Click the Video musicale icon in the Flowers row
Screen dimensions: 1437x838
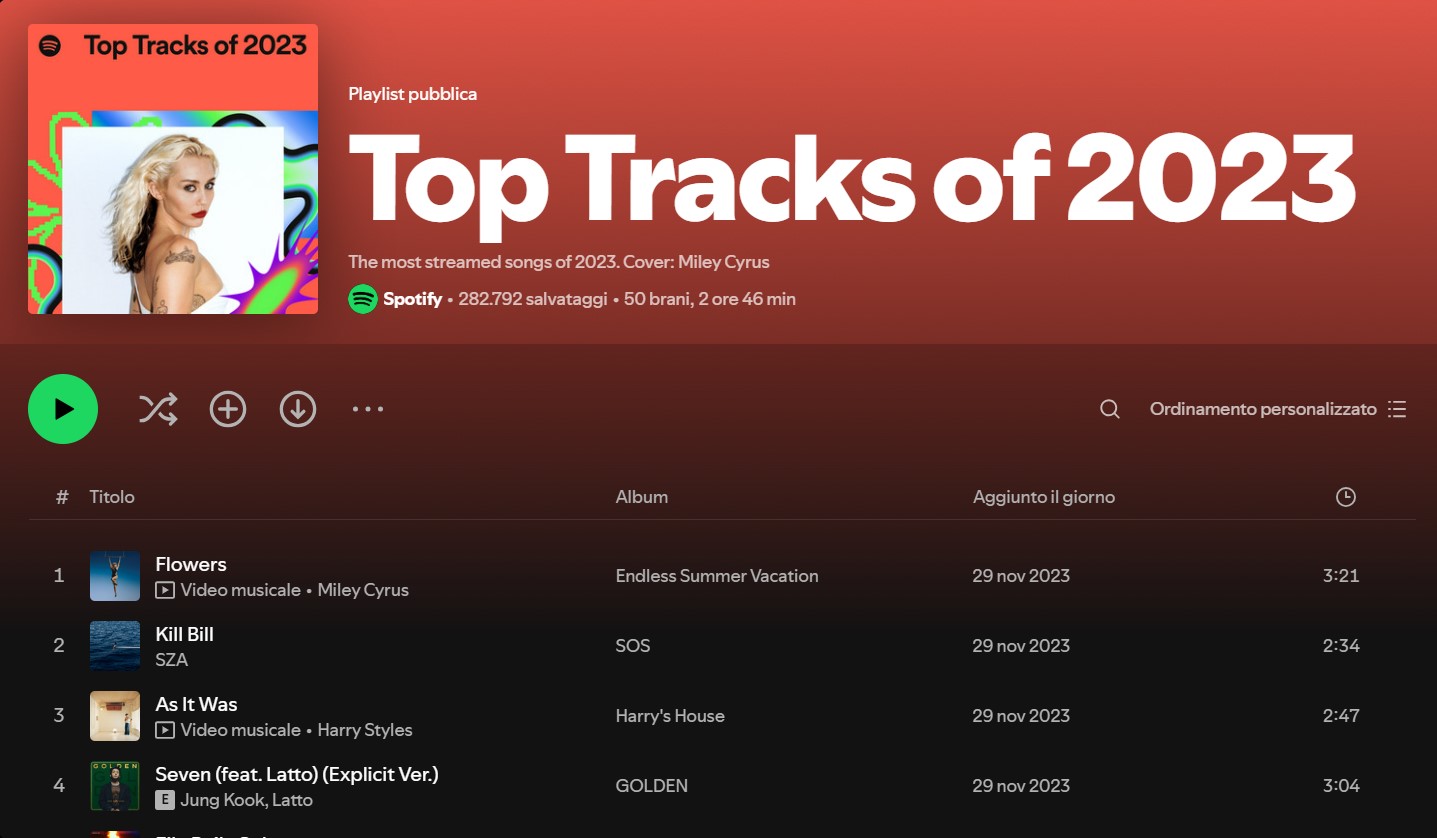click(165, 590)
